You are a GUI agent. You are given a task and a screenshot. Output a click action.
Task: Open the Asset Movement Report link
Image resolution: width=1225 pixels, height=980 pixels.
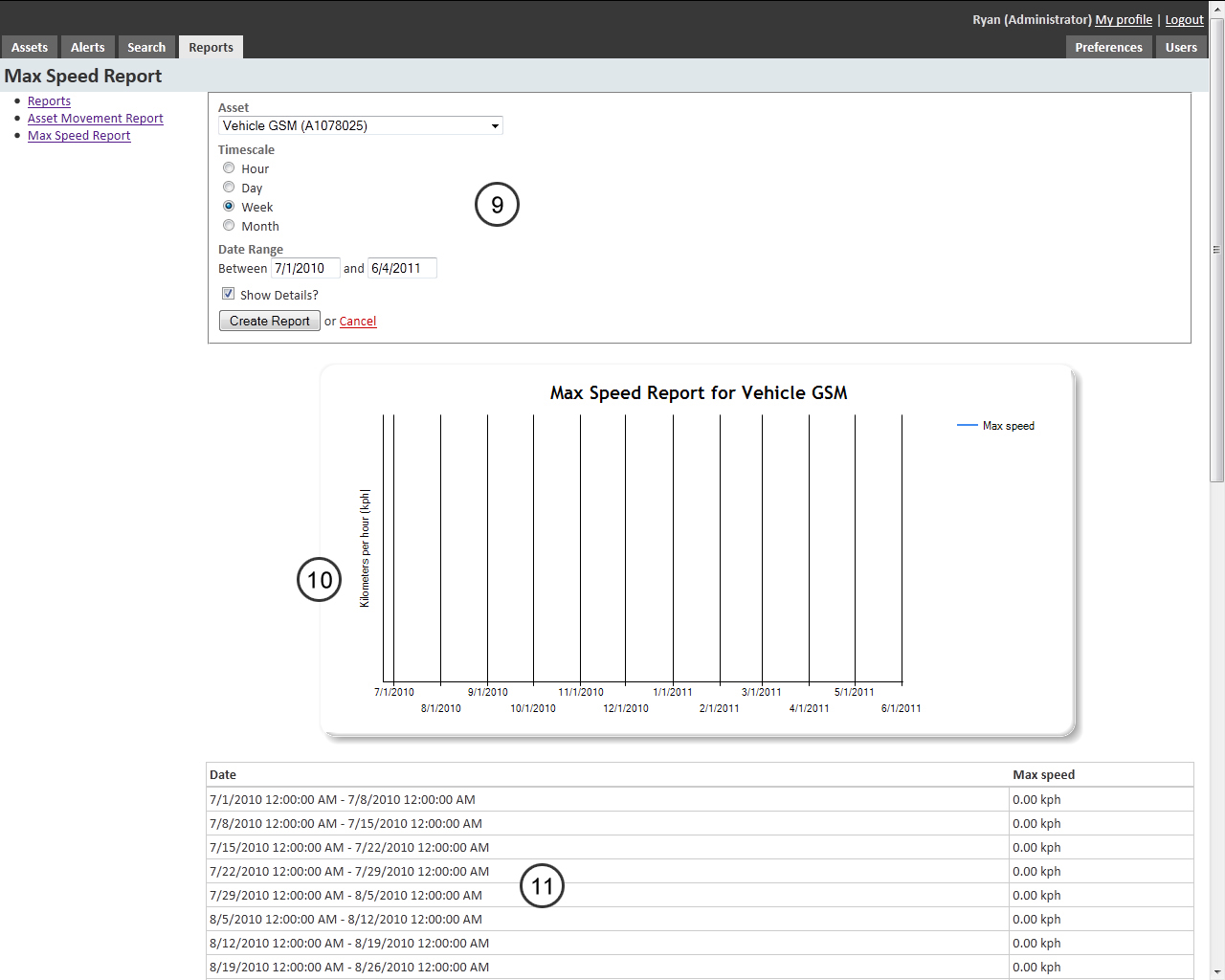(95, 118)
